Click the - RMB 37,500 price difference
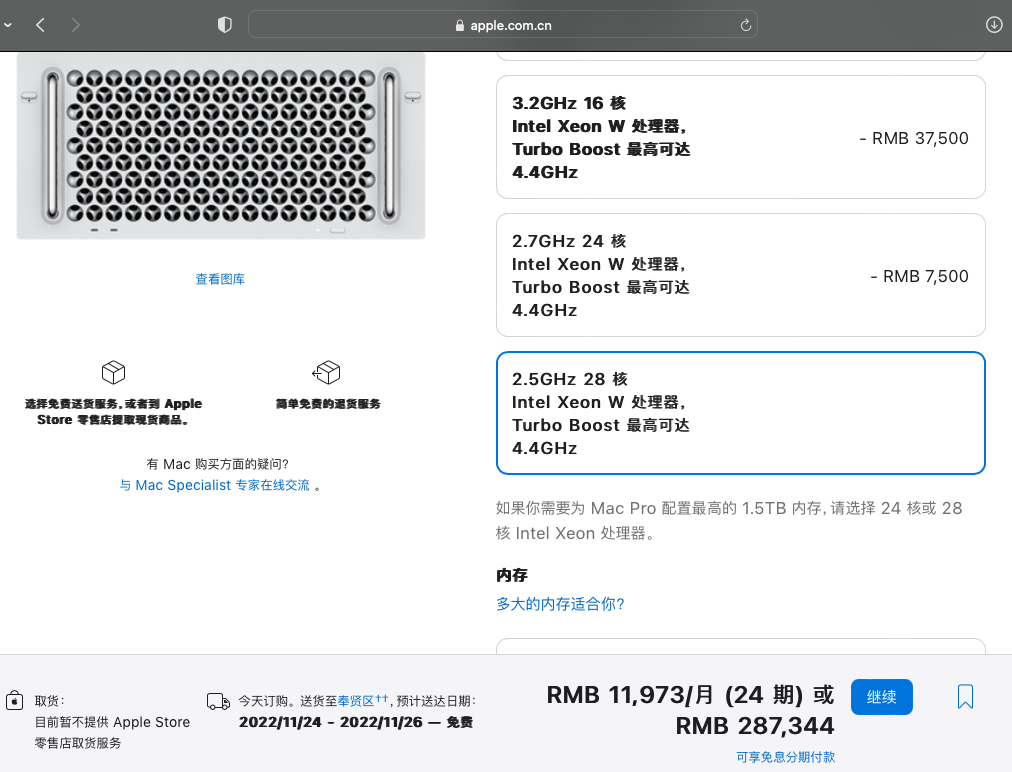Image resolution: width=1012 pixels, height=772 pixels. pyautogui.click(x=914, y=138)
